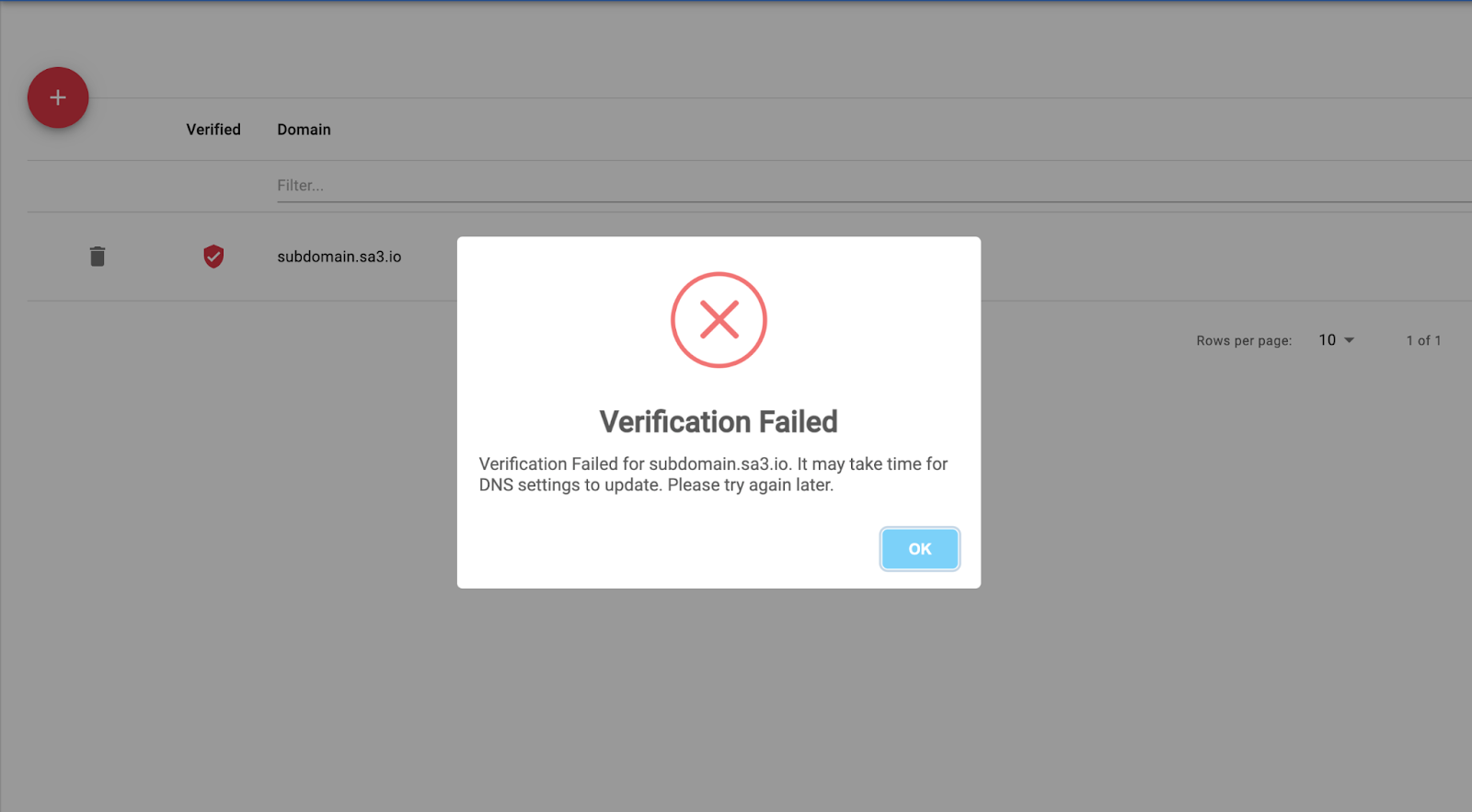Sort by the Verified column header
Screen dimensions: 1472x812
(213, 130)
